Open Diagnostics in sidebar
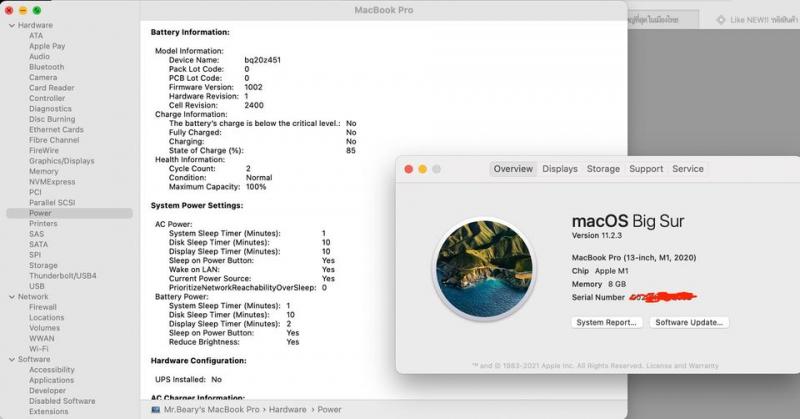 point(50,109)
